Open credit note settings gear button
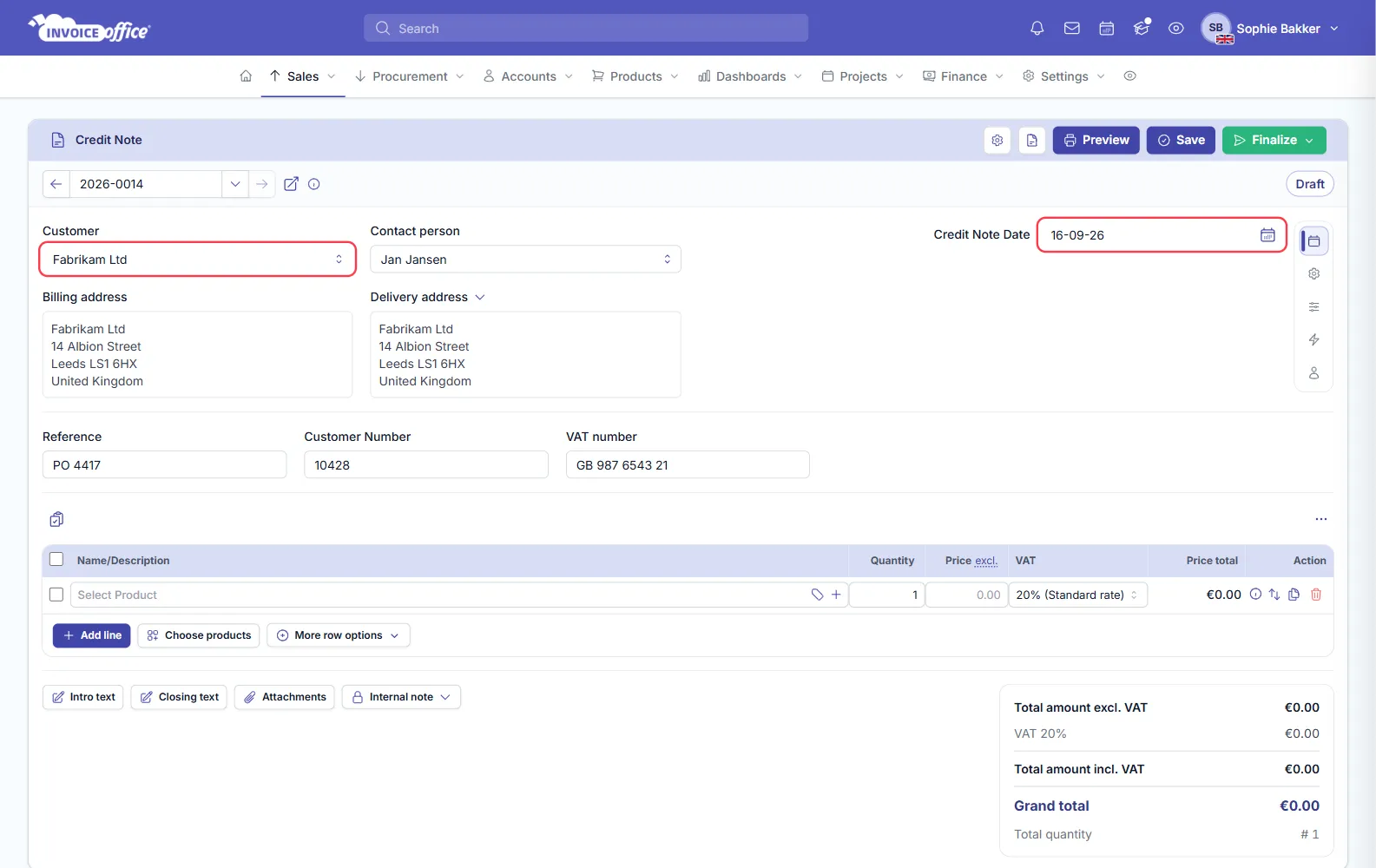Viewport: 1376px width, 868px height. pyautogui.click(x=997, y=140)
